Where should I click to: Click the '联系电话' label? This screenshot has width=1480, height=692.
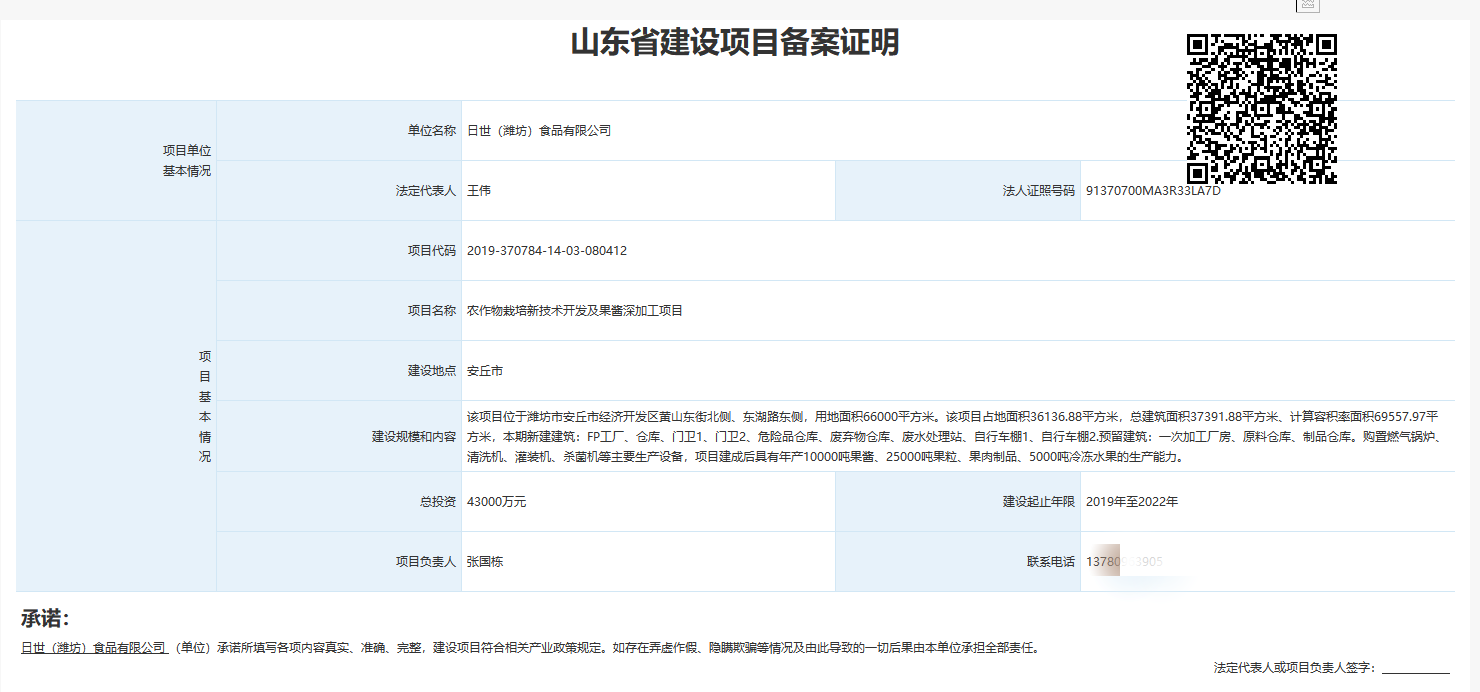[x=1051, y=561]
